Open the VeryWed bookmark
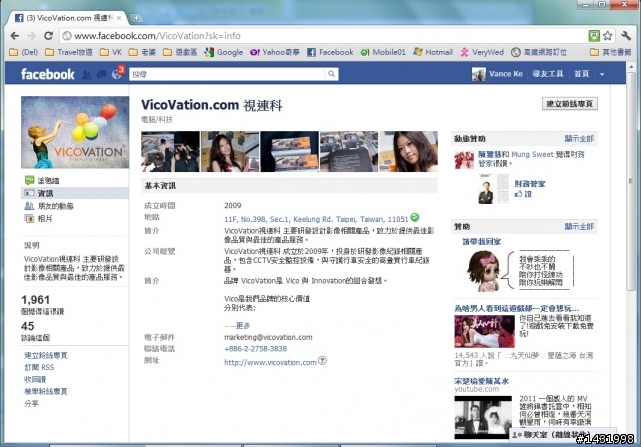 pyautogui.click(x=482, y=52)
